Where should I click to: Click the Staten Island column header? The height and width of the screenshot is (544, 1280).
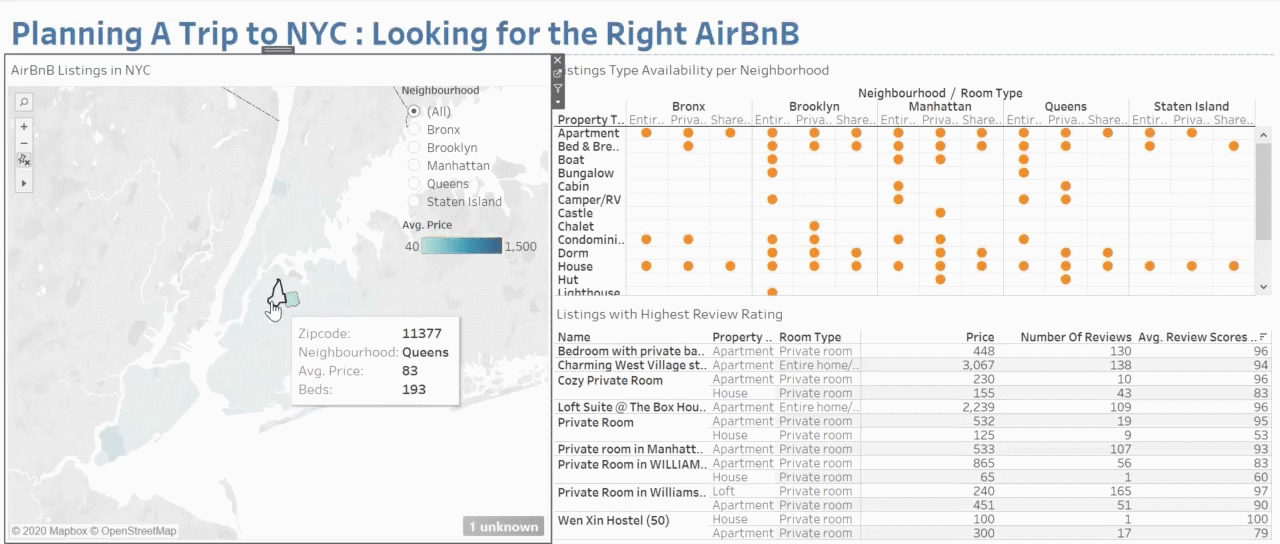tap(1191, 106)
